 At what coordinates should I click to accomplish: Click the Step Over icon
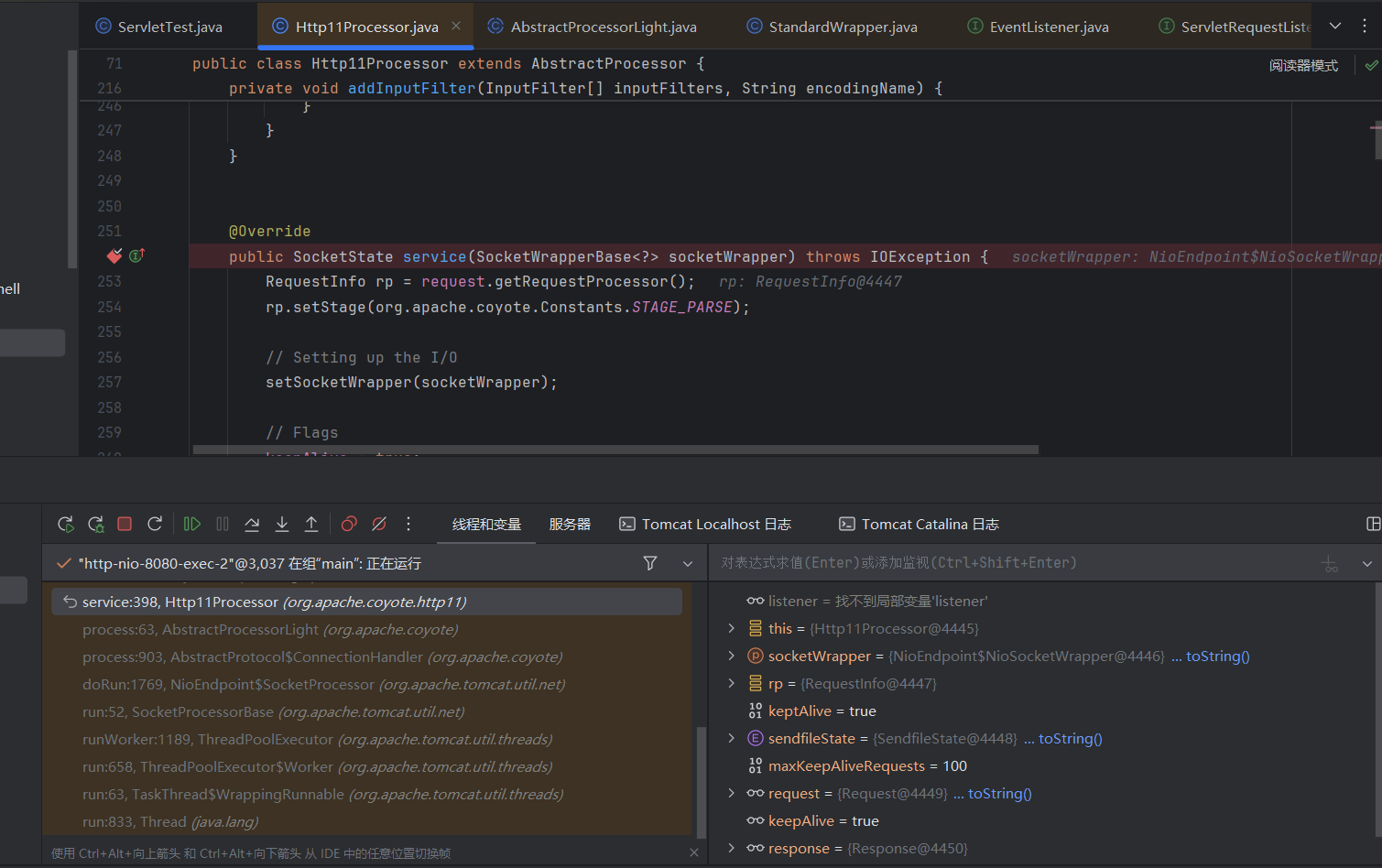point(252,524)
